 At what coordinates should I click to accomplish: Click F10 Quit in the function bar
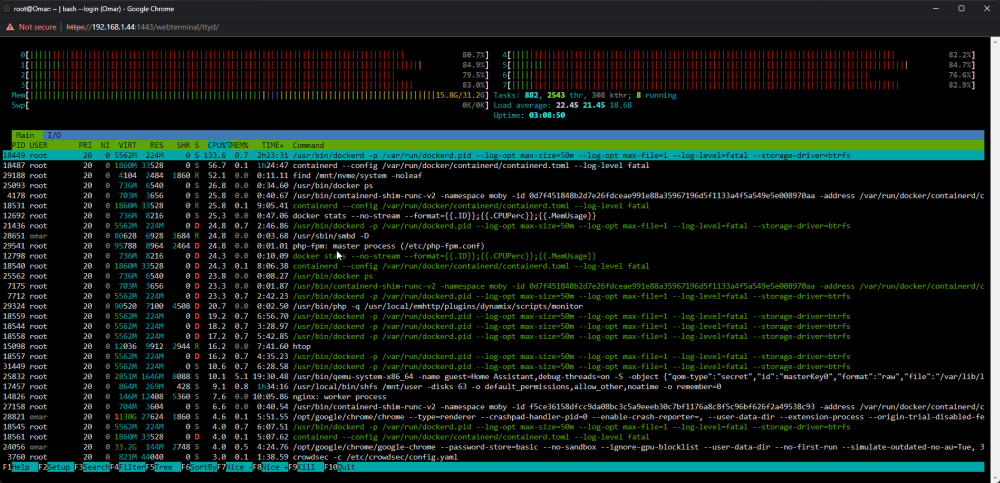pos(339,467)
